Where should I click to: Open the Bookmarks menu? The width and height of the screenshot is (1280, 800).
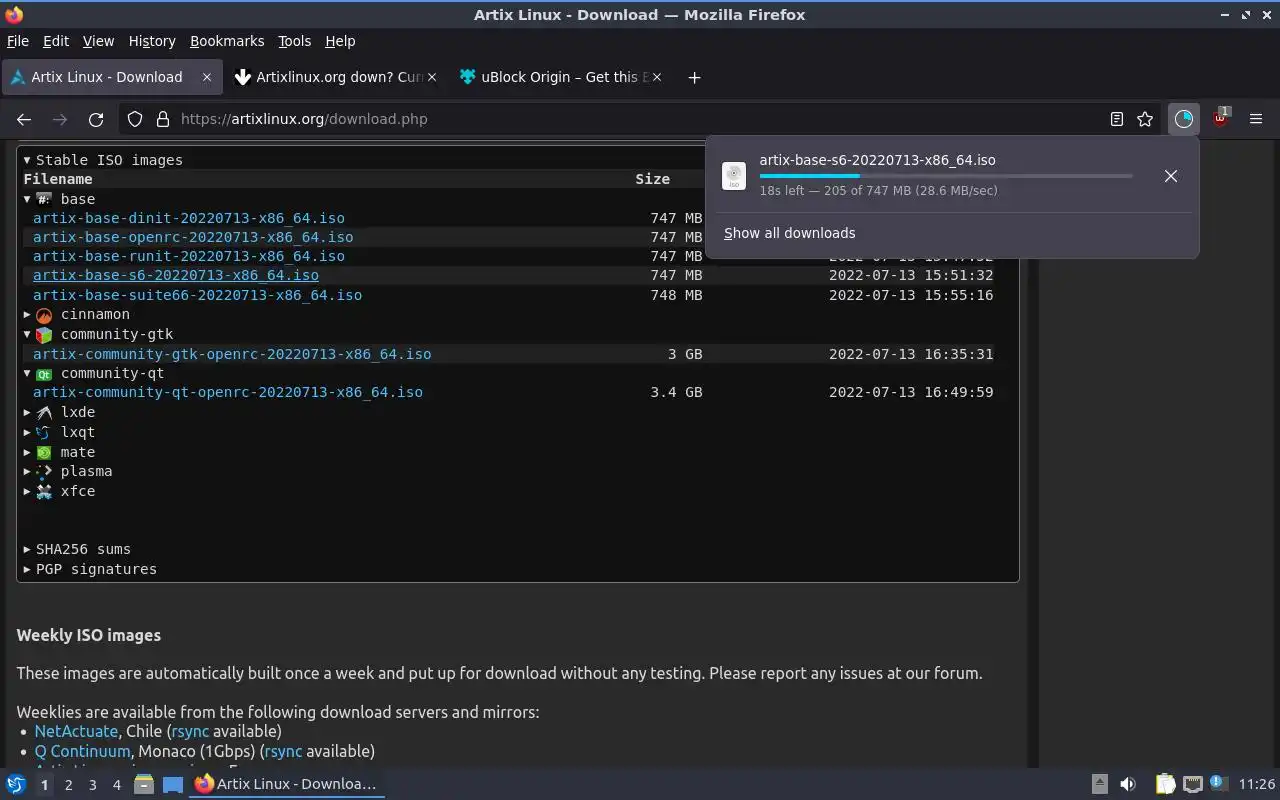pos(227,41)
